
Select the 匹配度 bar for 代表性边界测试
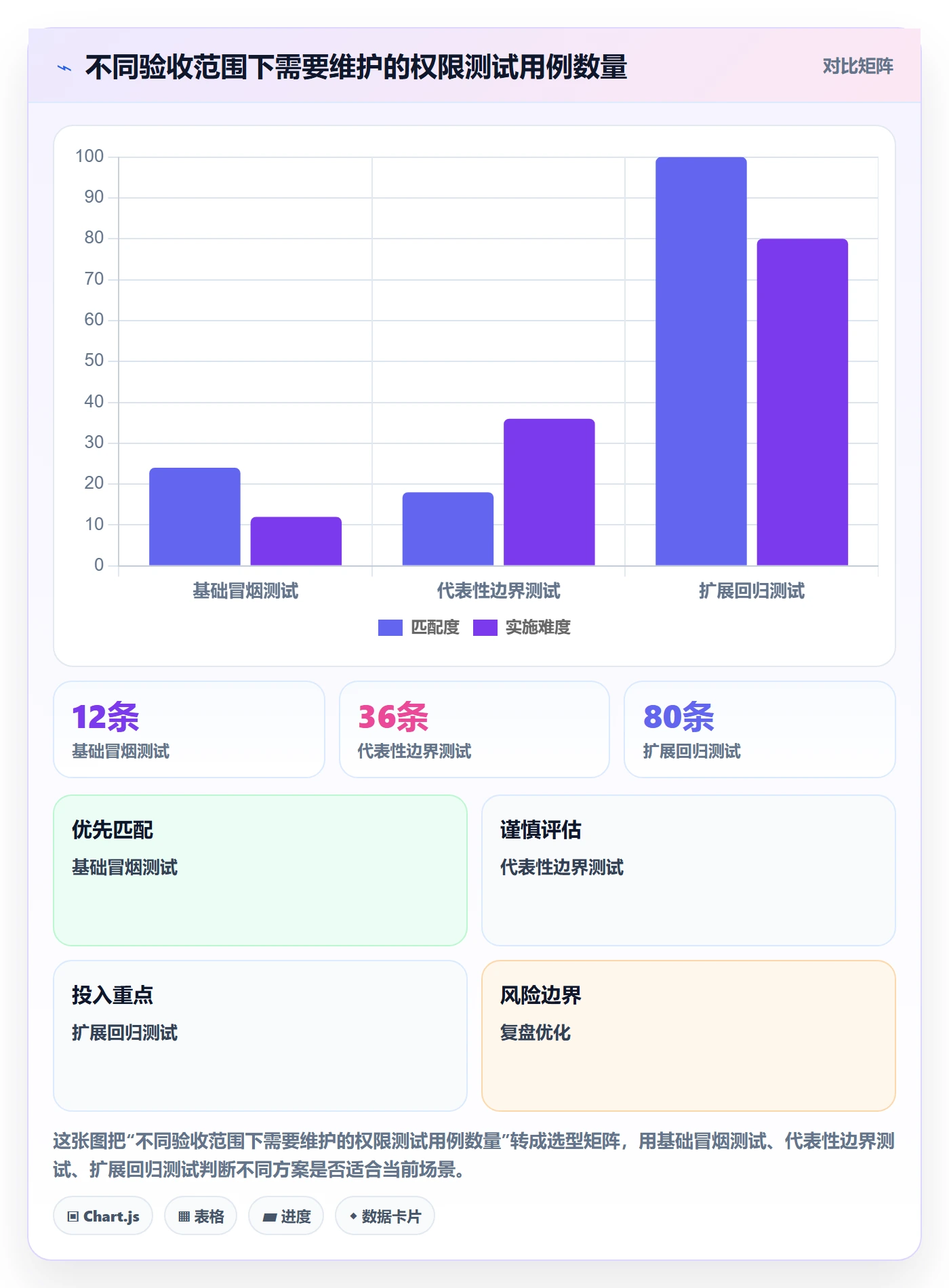tap(448, 529)
